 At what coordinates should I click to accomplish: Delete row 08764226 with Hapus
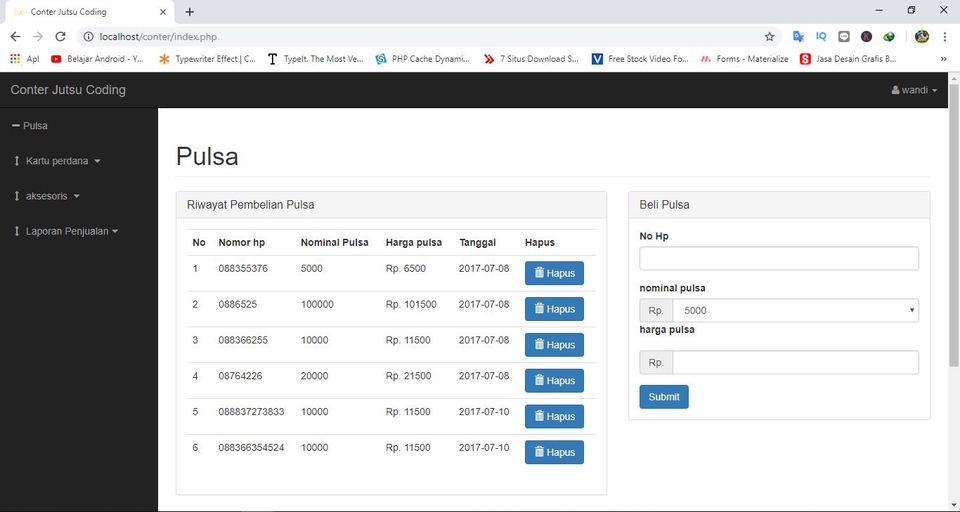[x=554, y=380]
